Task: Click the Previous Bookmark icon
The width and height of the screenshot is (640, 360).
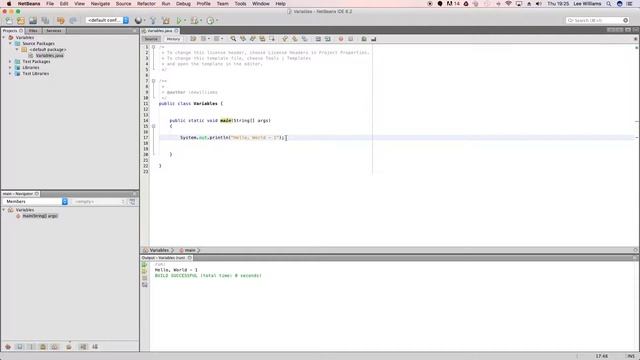Action: 285,39
